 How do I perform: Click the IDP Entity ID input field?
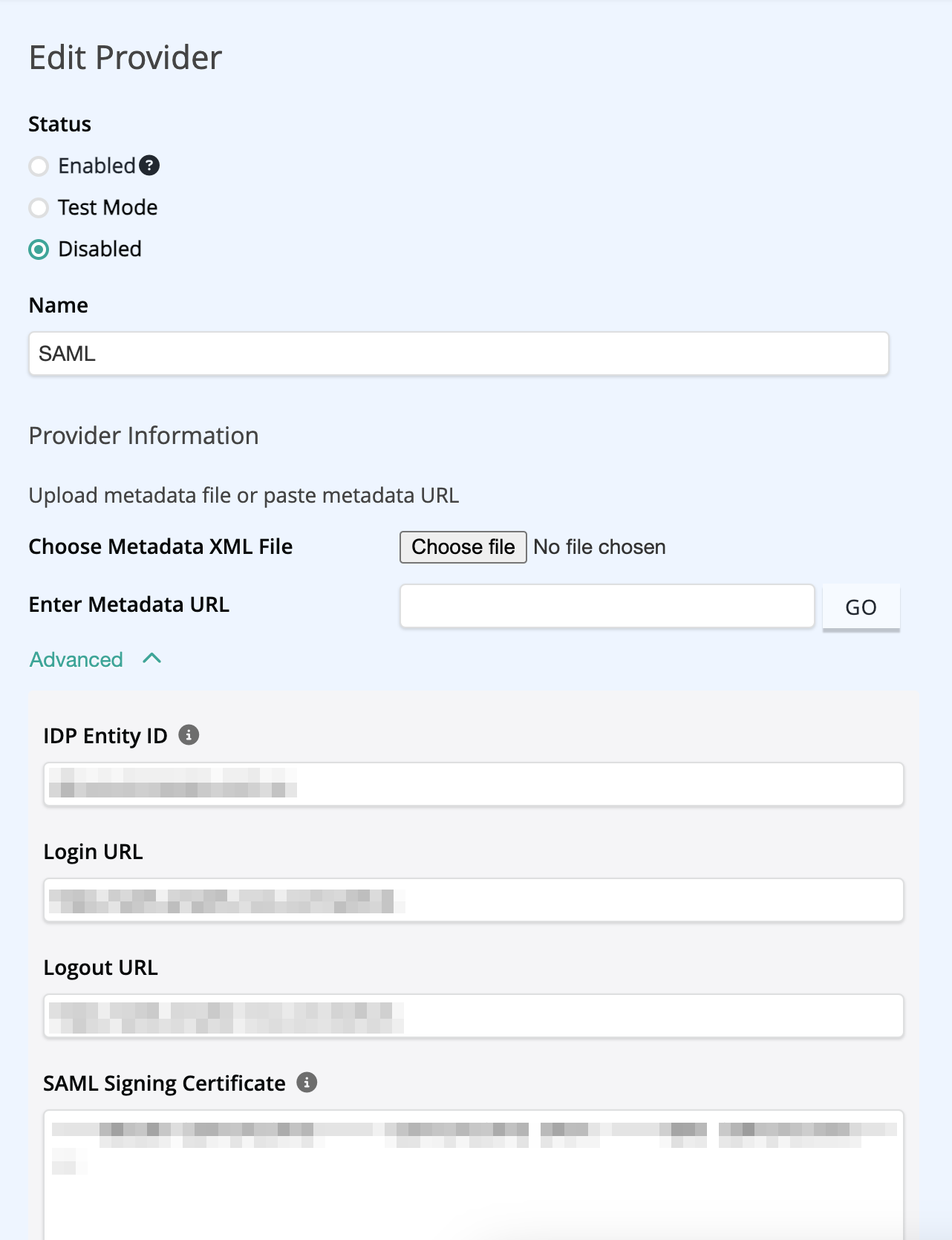(474, 784)
